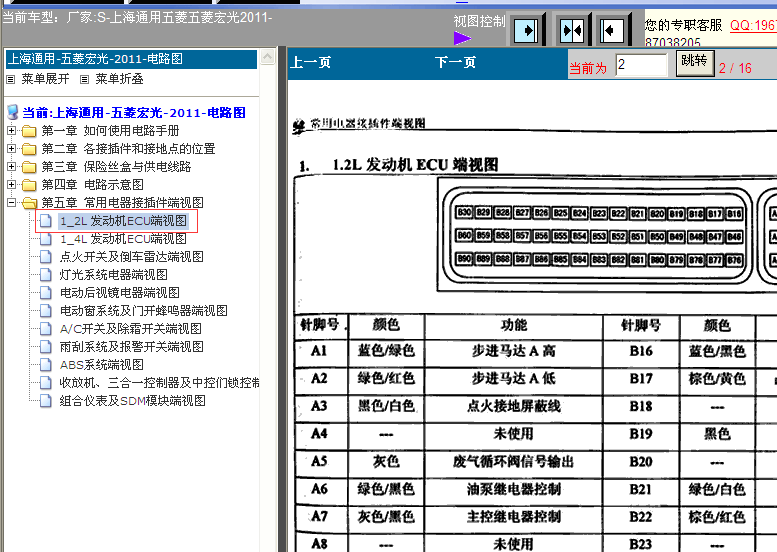The image size is (777, 552).
Task: Open 电动后视镜电器端视图 tree entry
Action: [119, 293]
